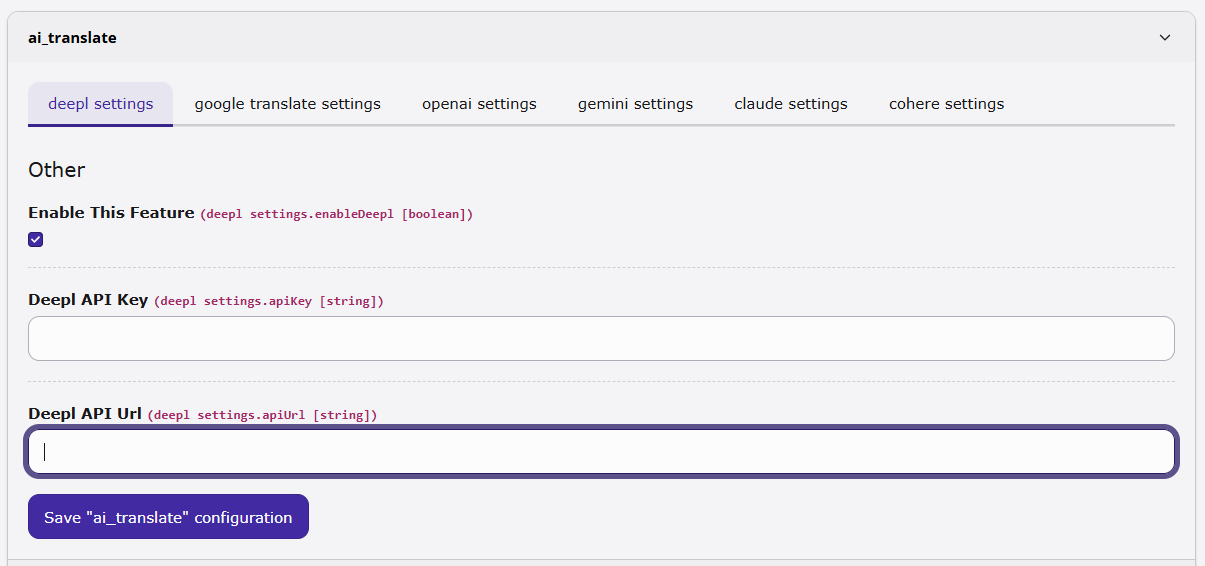Image resolution: width=1205 pixels, height=566 pixels.
Task: Click the apiUrl [string] hint text
Action: coord(262,414)
